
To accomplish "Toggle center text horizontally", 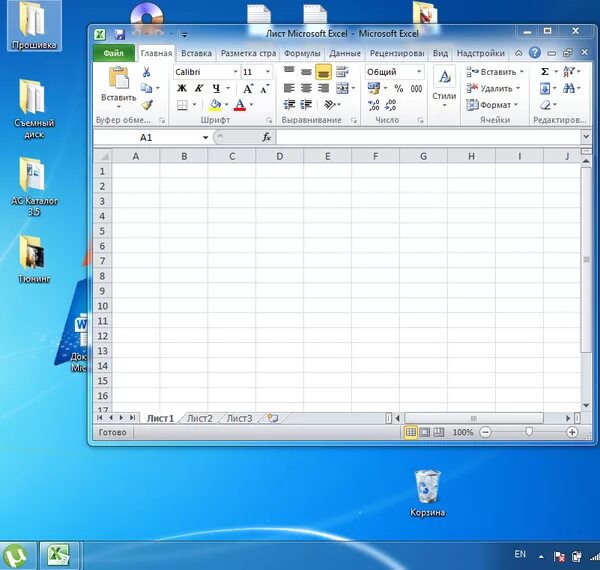I will click(306, 88).
